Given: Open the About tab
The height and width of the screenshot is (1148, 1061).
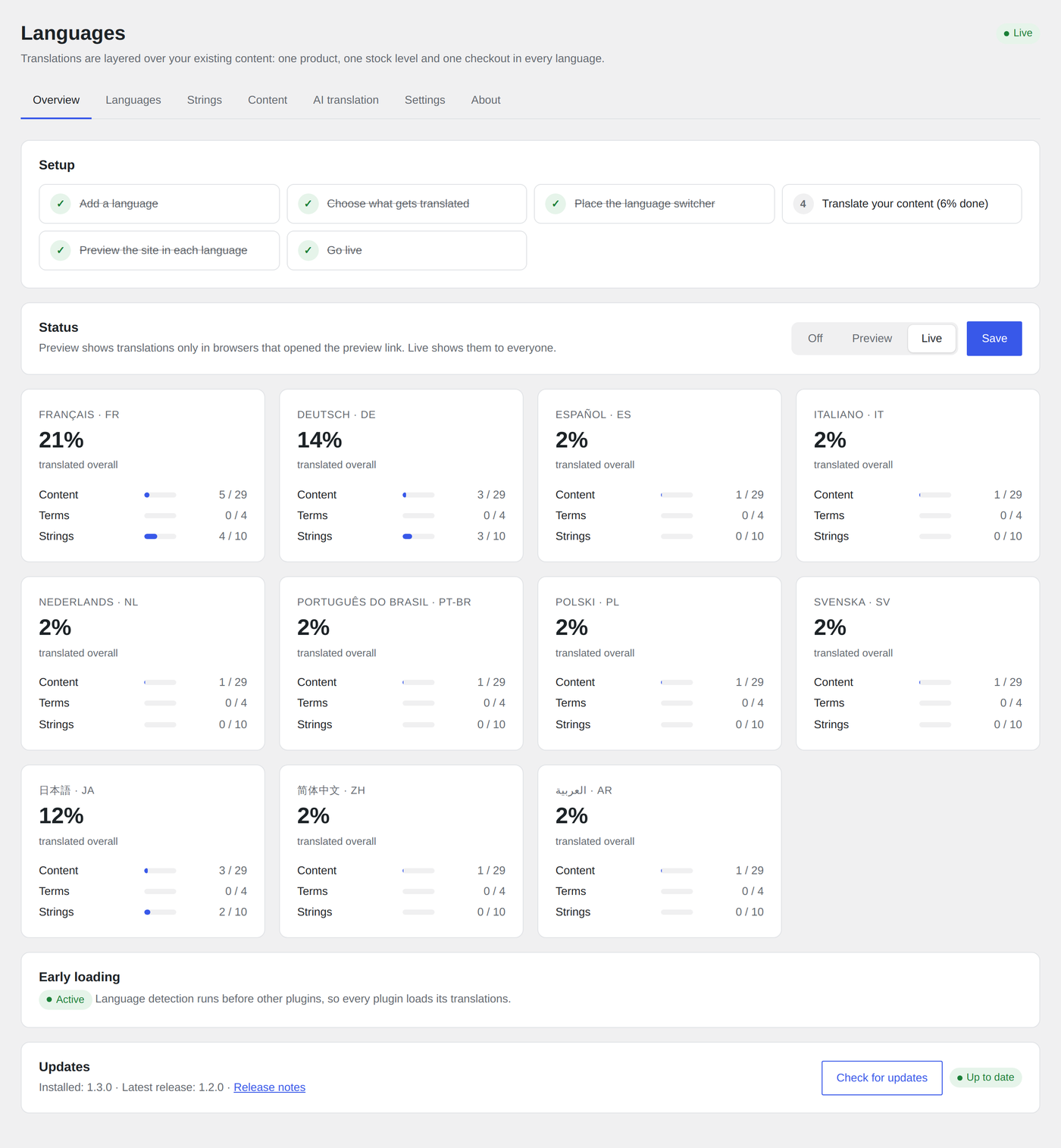Looking at the screenshot, I should 486,100.
